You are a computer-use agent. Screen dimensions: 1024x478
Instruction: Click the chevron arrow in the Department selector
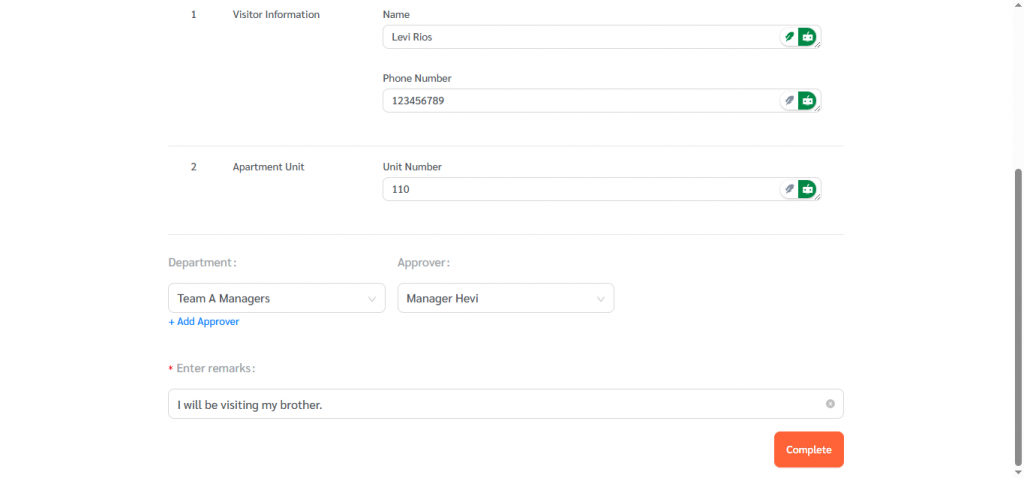372,299
